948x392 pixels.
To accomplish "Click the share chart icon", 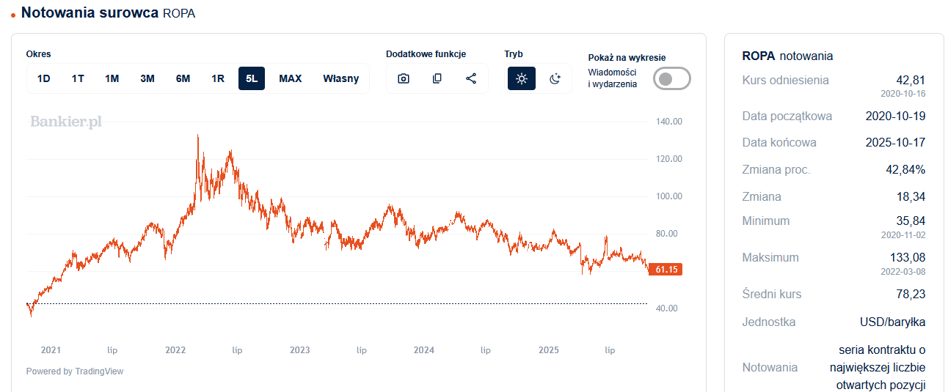I will point(471,79).
